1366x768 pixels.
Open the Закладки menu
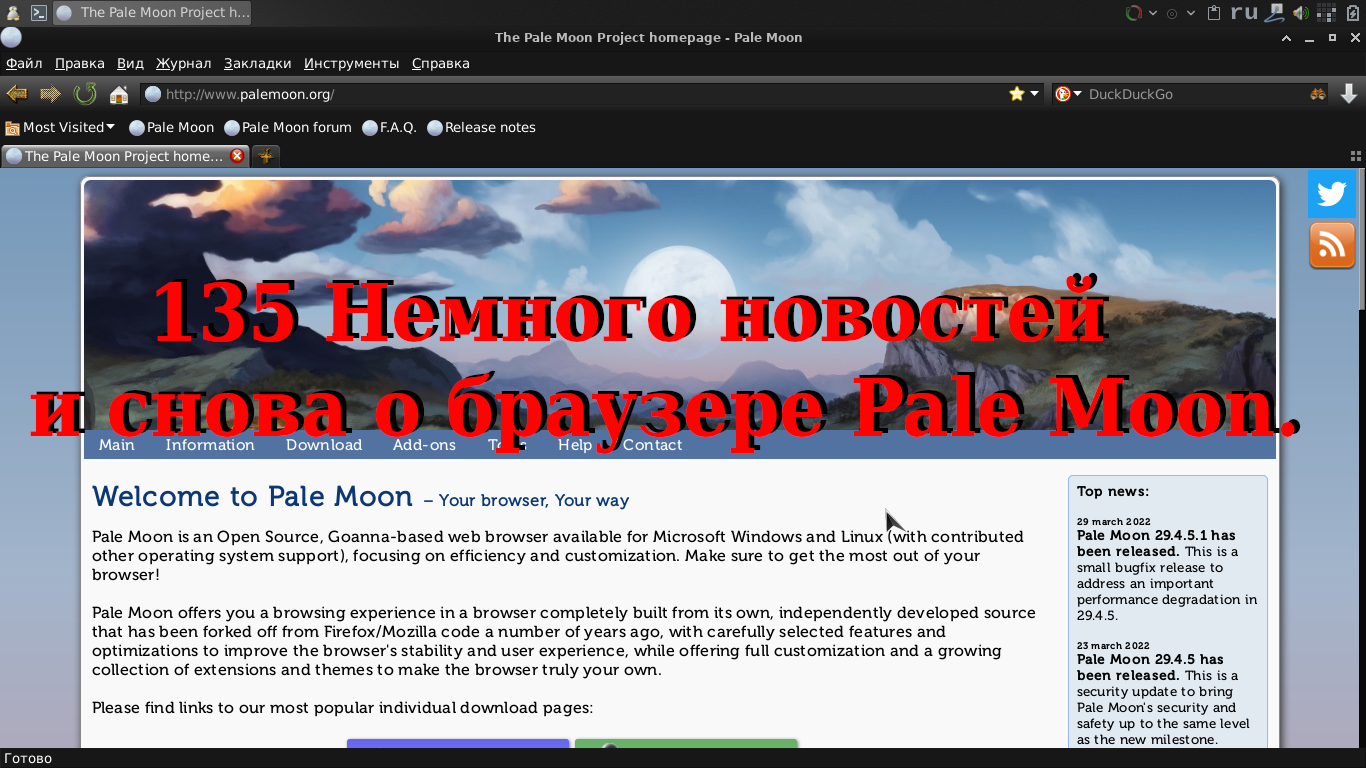(258, 63)
